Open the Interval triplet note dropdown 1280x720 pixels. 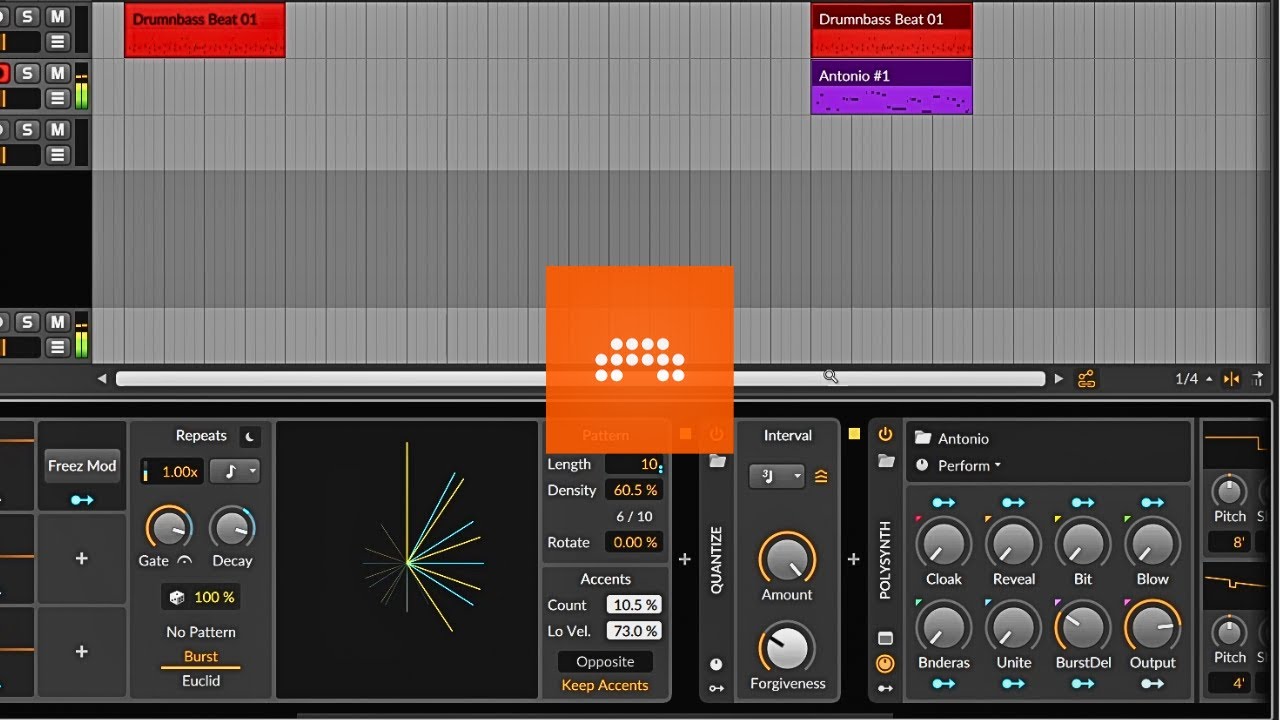coord(777,477)
